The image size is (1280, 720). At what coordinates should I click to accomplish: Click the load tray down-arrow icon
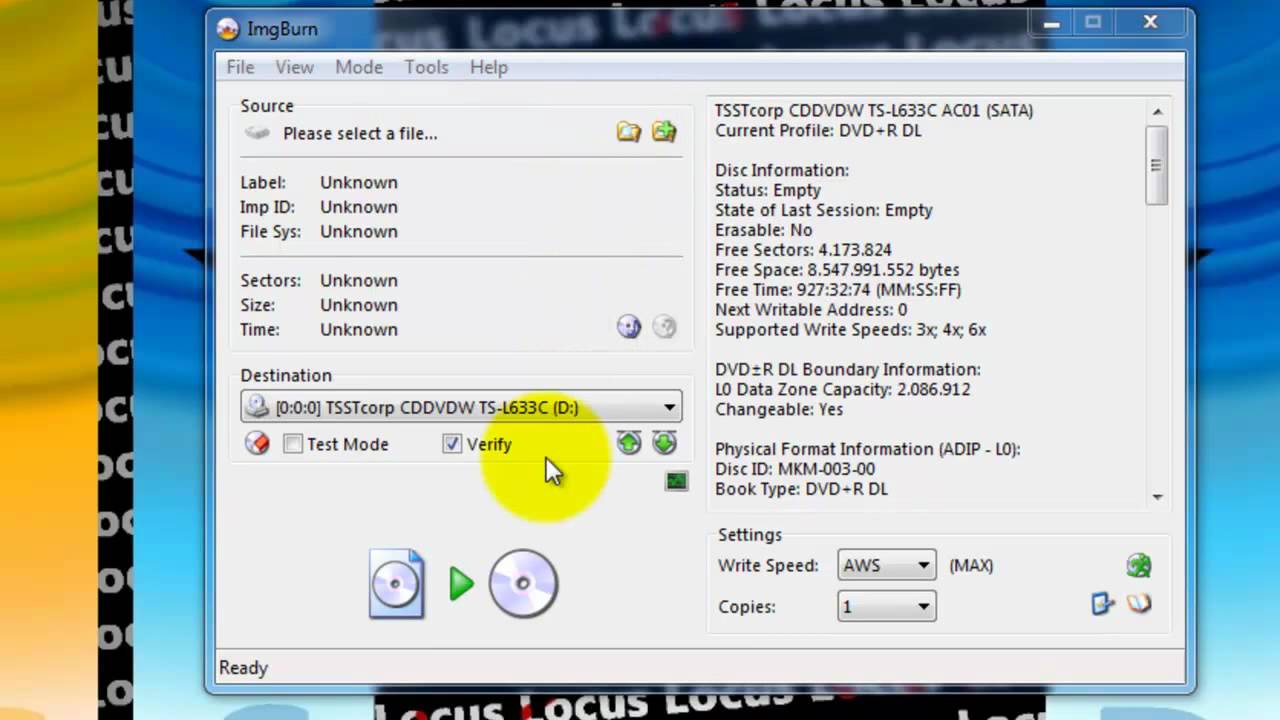coord(664,443)
